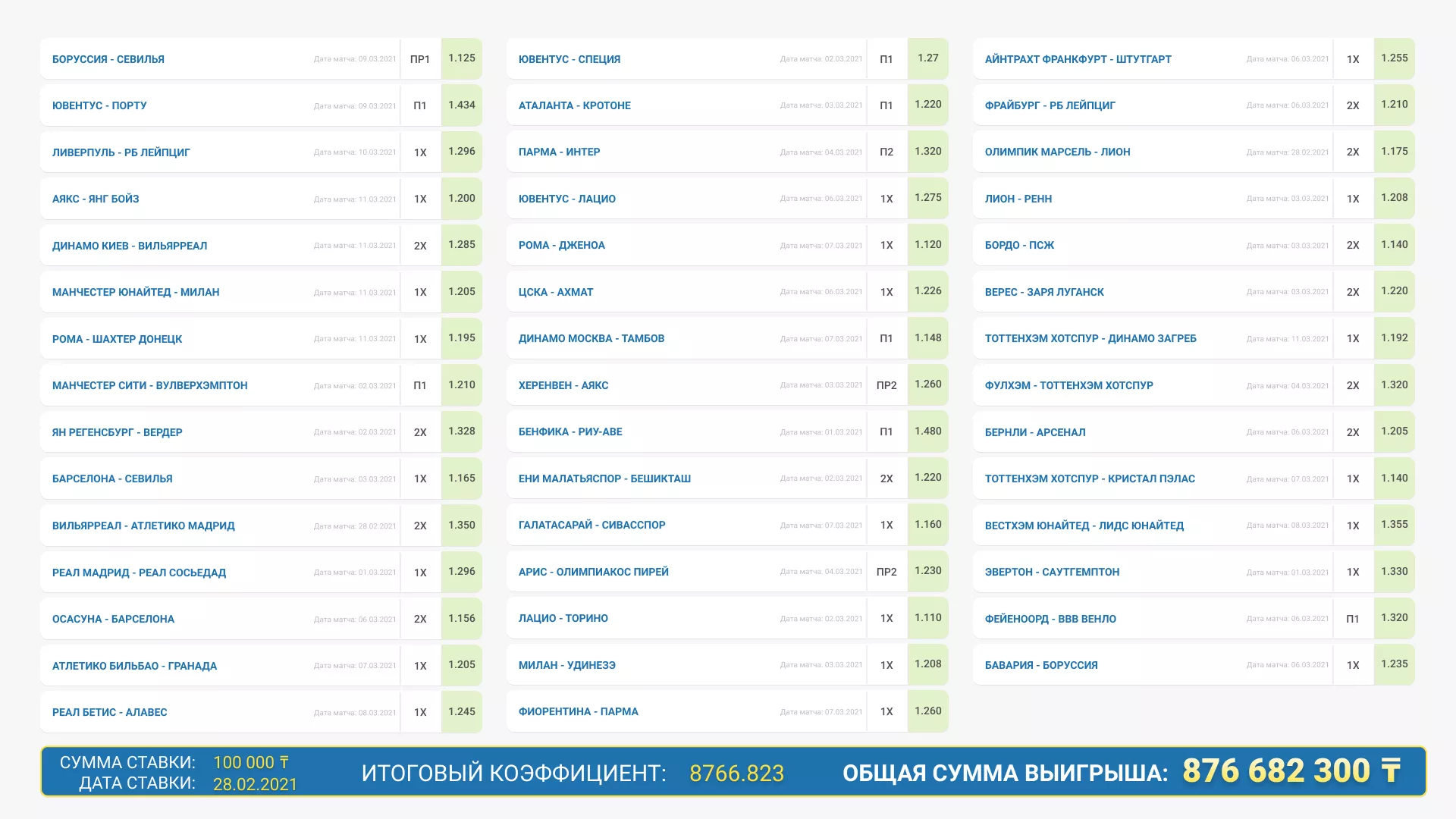Click Фулхэм - Тоттенхэм Хотспур match title
Viewport: 1456px width, 819px height.
pyautogui.click(x=1068, y=385)
